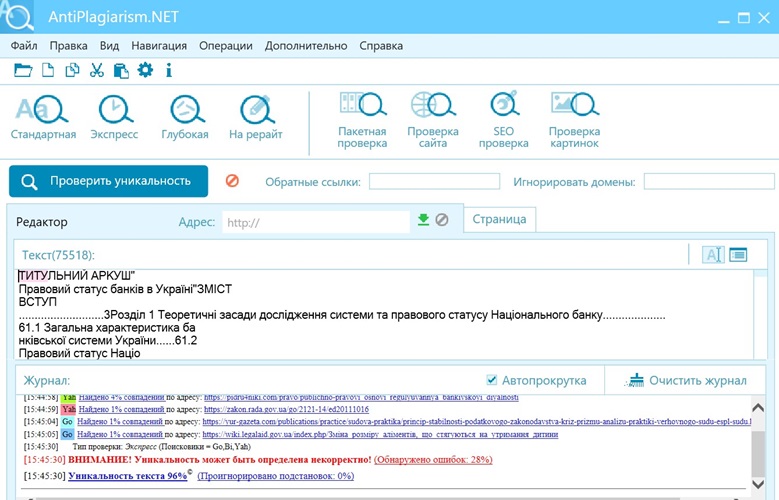Viewport: 779px width, 500px height.
Task: Open settings via the gear icon
Action: (145, 70)
